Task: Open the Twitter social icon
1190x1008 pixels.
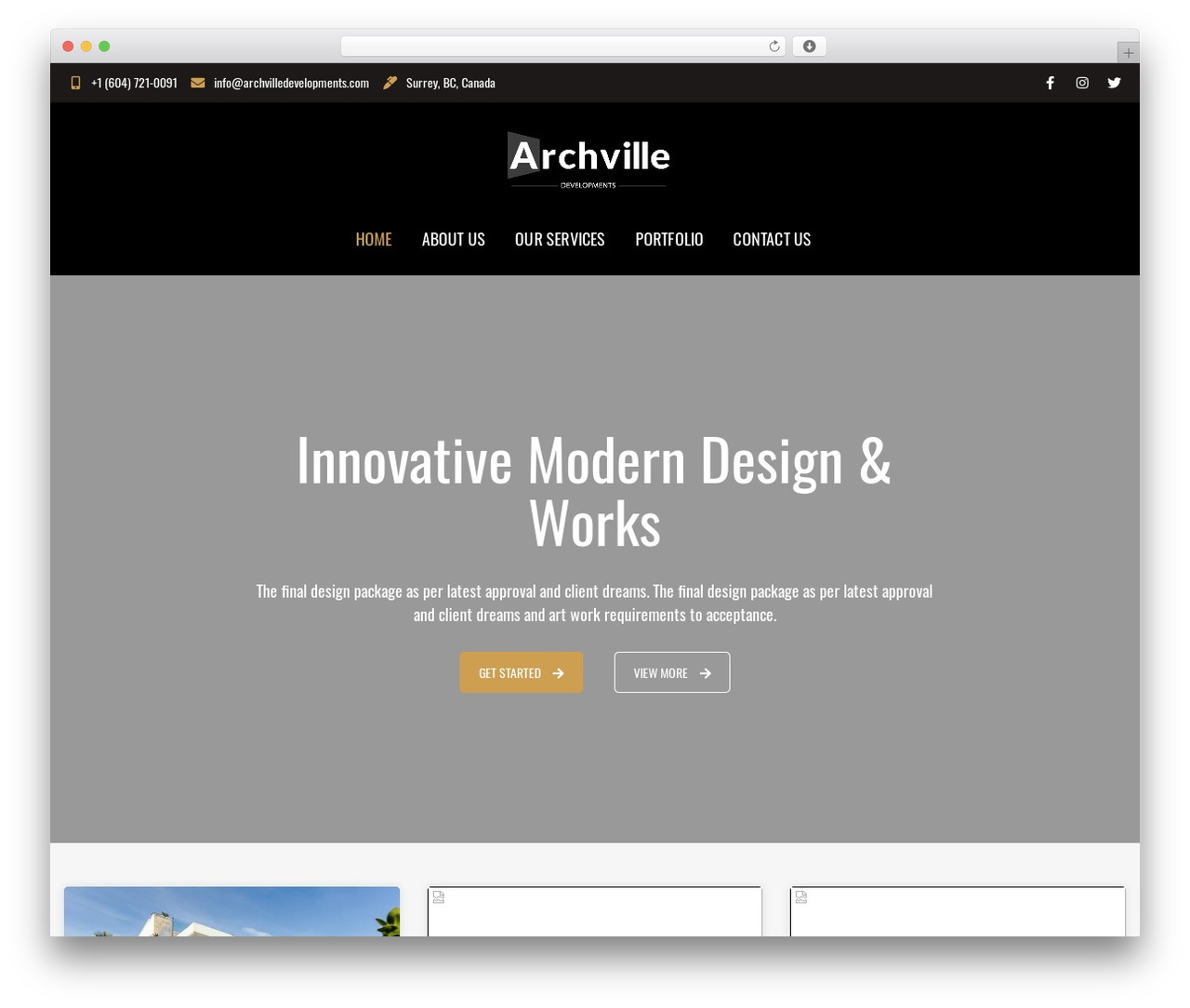Action: point(1114,83)
